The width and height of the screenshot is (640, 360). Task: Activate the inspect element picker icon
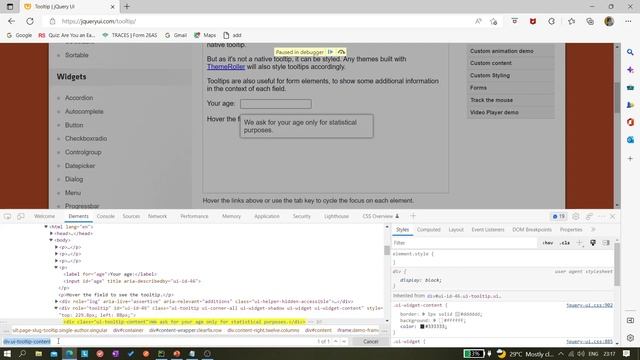click(x=7, y=216)
